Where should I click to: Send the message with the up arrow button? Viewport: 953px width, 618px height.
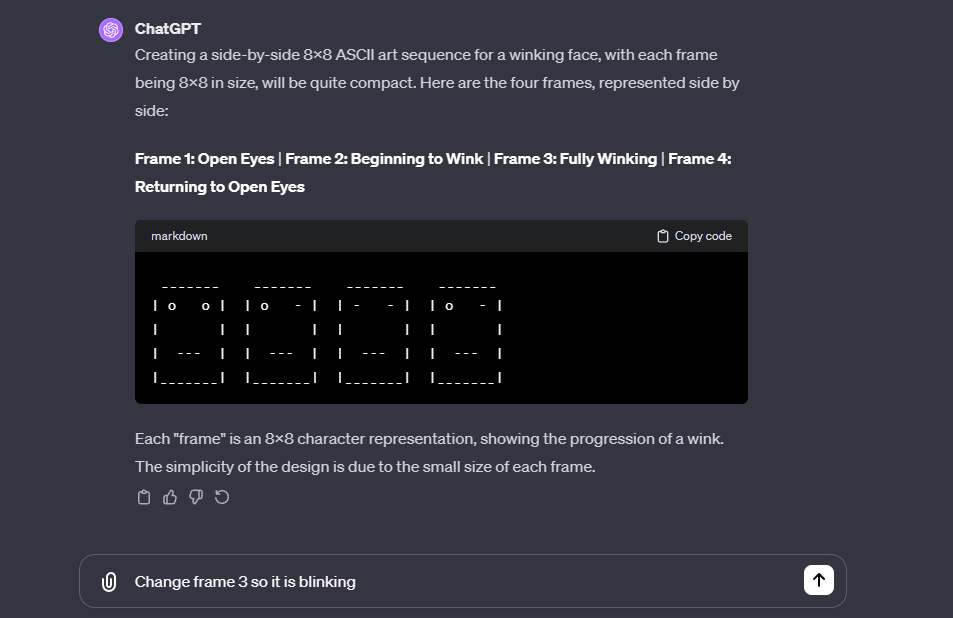[819, 580]
